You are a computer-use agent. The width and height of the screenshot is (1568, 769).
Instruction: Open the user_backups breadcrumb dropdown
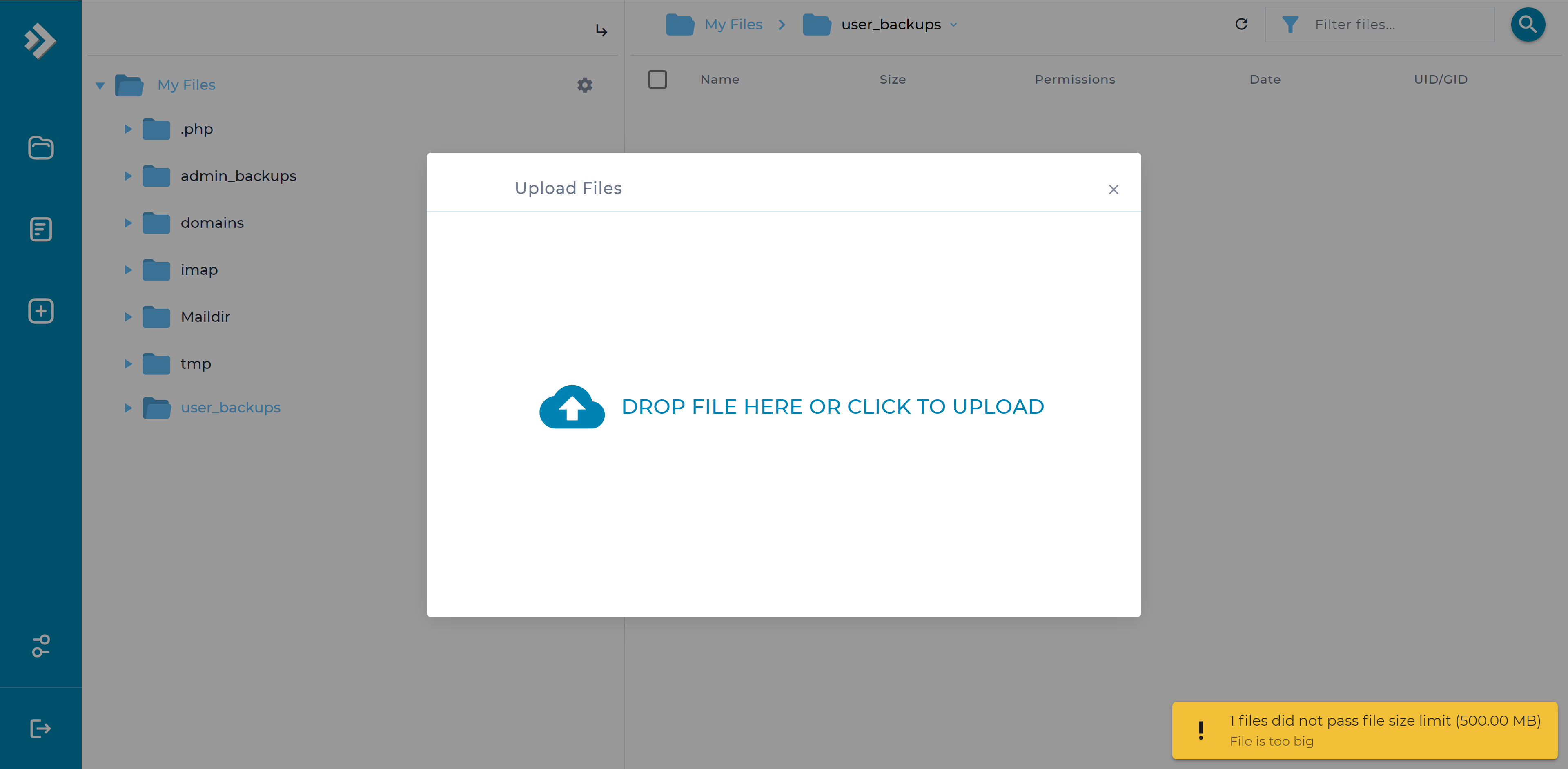954,25
